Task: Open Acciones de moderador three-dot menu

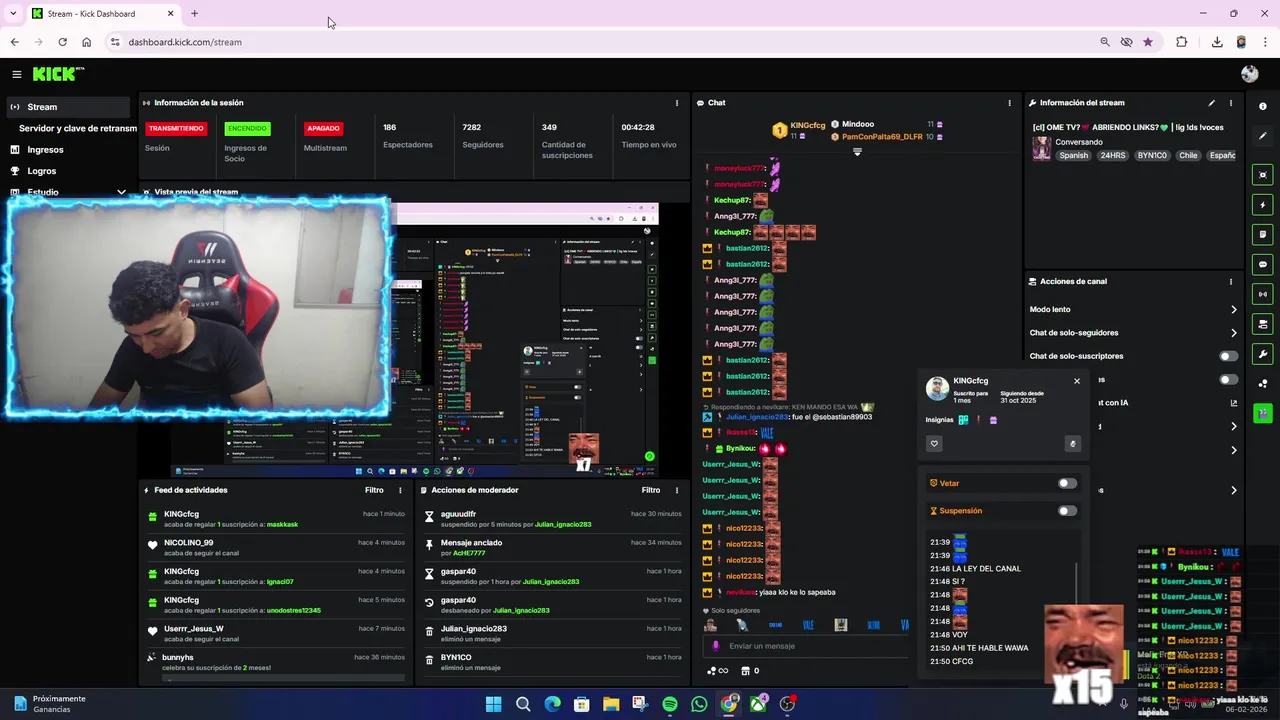Action: pyautogui.click(x=677, y=490)
